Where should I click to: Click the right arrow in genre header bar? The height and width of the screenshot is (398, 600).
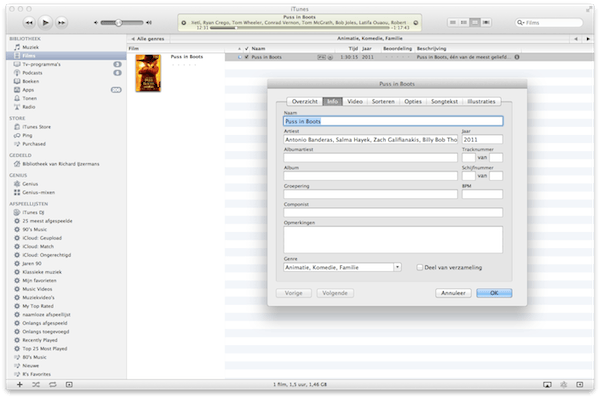(x=588, y=39)
